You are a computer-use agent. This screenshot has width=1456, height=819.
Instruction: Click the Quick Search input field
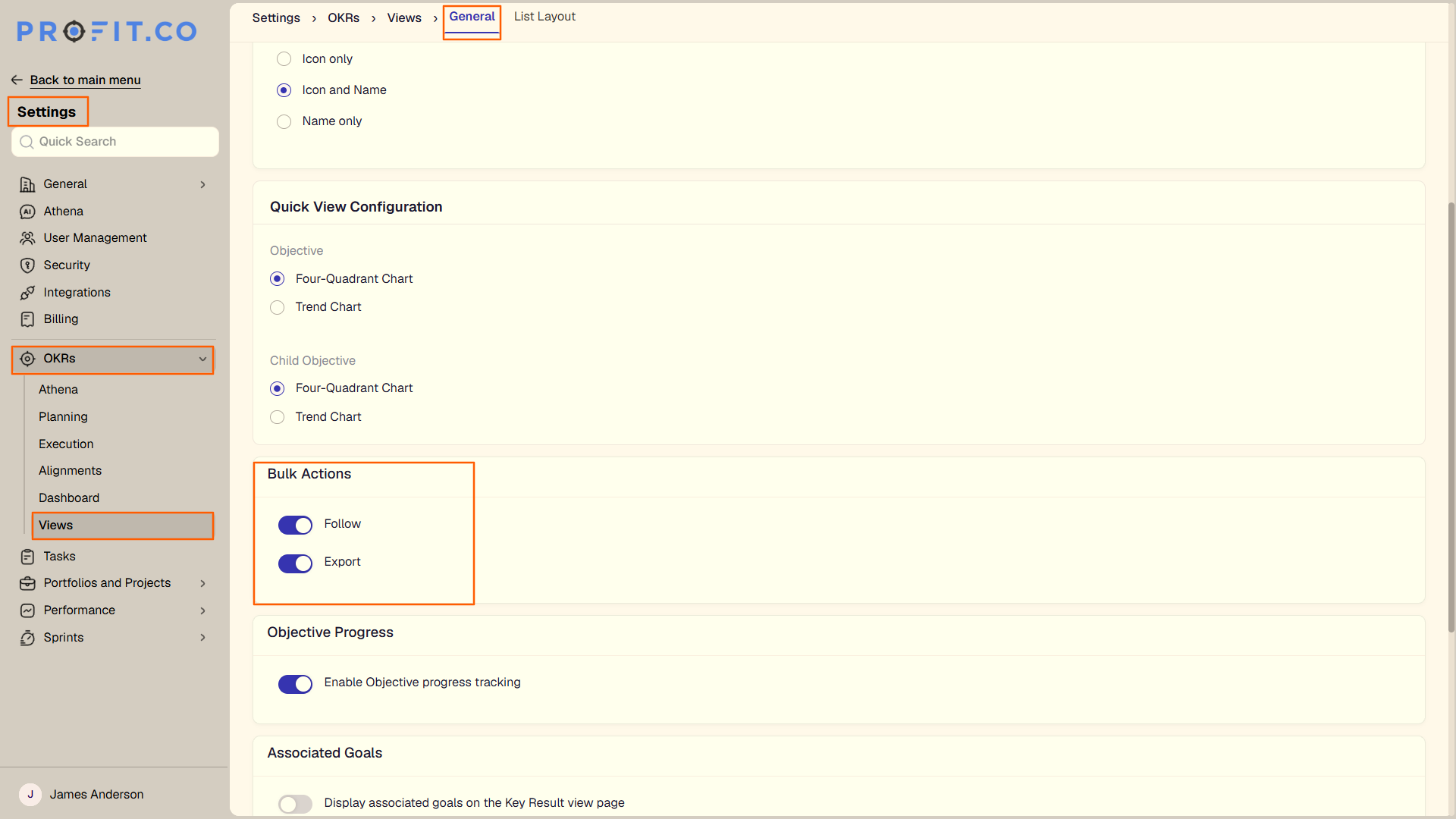click(x=115, y=142)
